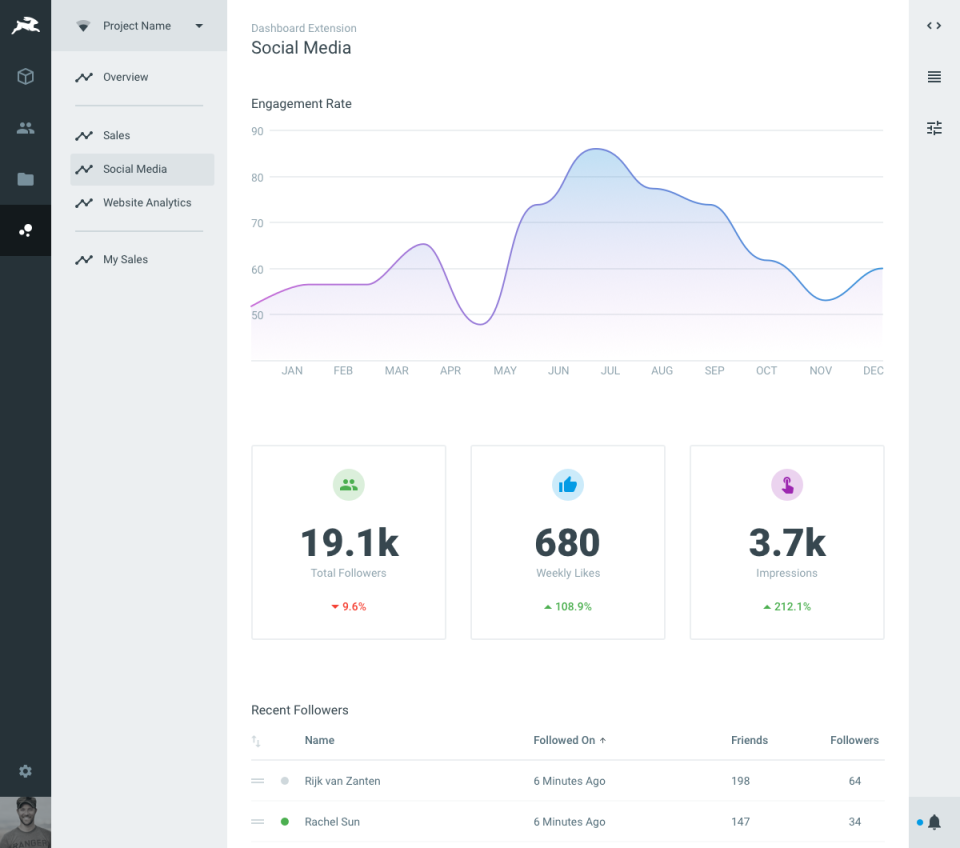Click the 108.9% increase indicator
Image resolution: width=960 pixels, height=848 pixels.
point(568,607)
